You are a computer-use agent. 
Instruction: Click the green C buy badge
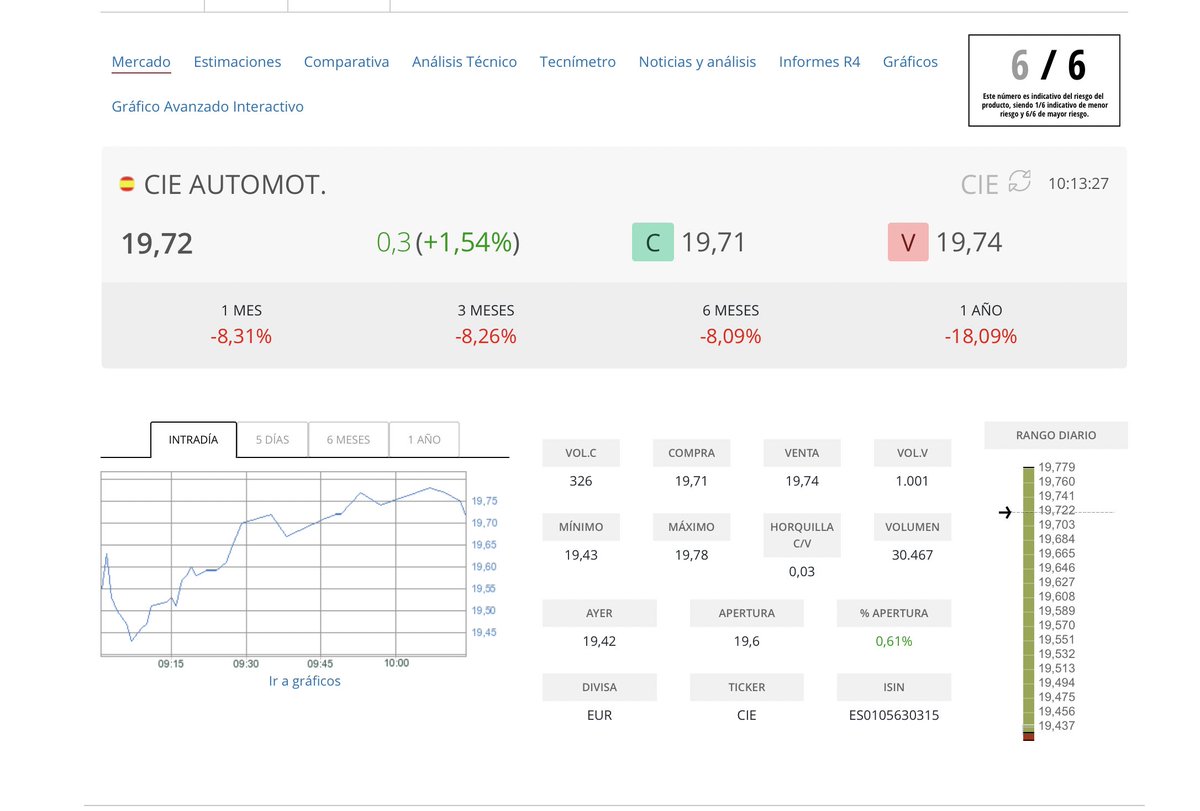click(x=653, y=242)
